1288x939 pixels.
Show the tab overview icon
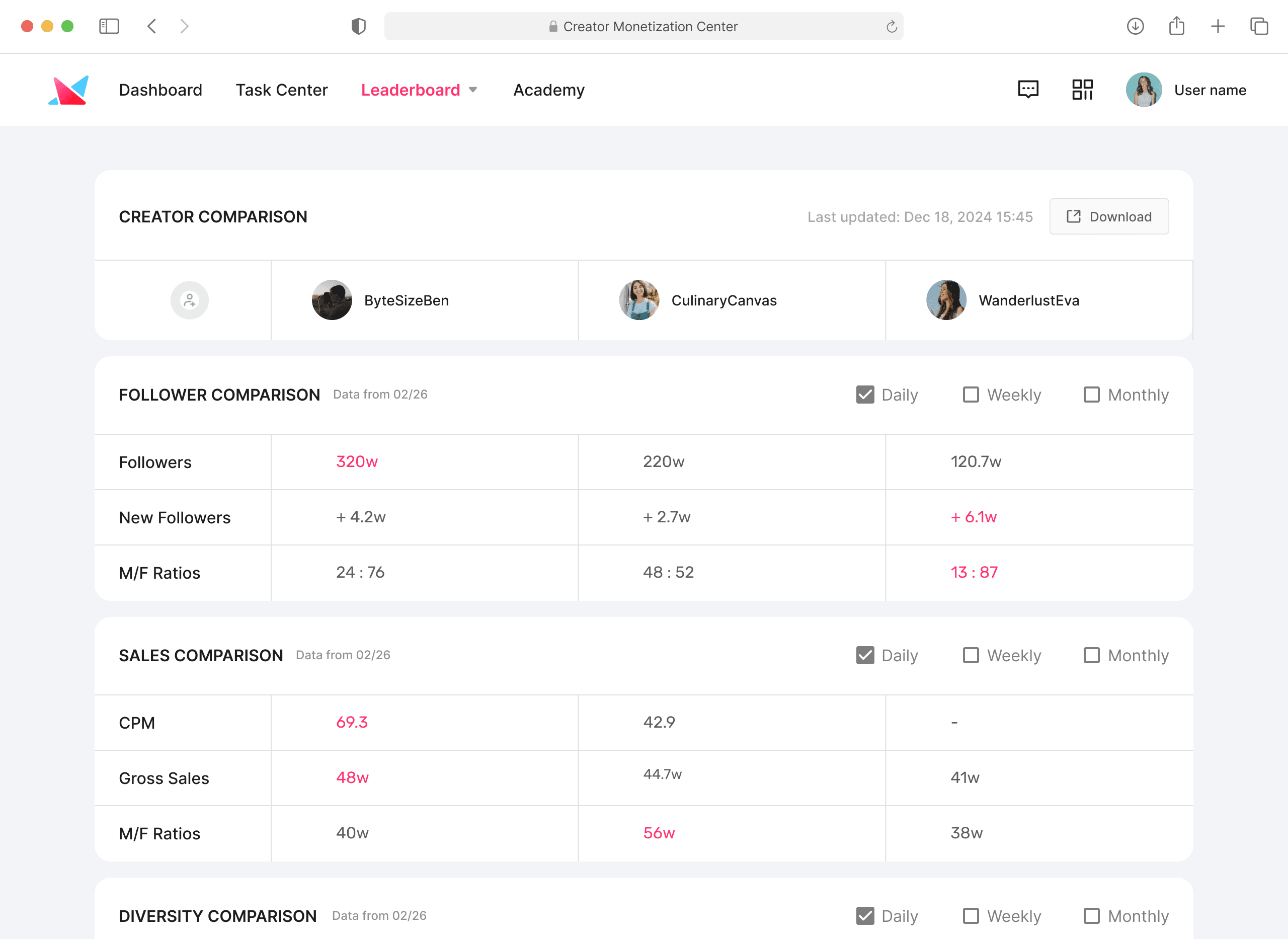[1259, 26]
